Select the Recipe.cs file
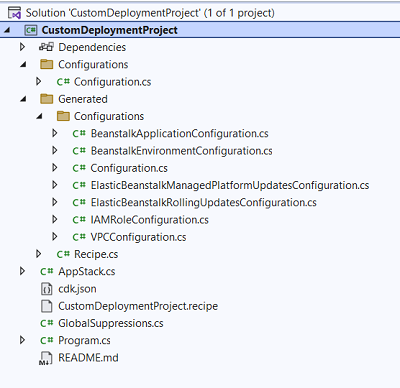Image resolution: width=400 pixels, height=388 pixels. coord(96,254)
